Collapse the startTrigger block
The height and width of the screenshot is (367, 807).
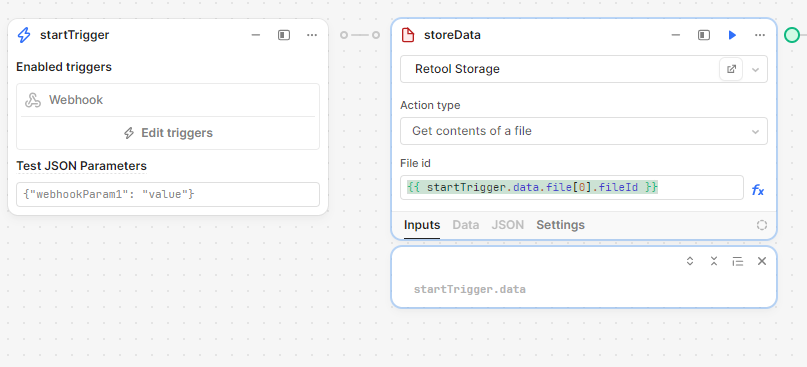point(256,35)
